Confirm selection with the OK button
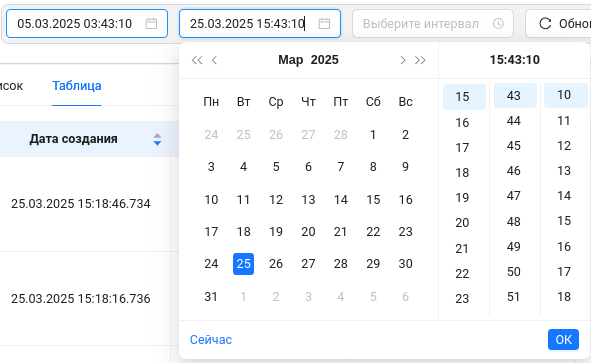The height and width of the screenshot is (363, 591). [x=563, y=340]
